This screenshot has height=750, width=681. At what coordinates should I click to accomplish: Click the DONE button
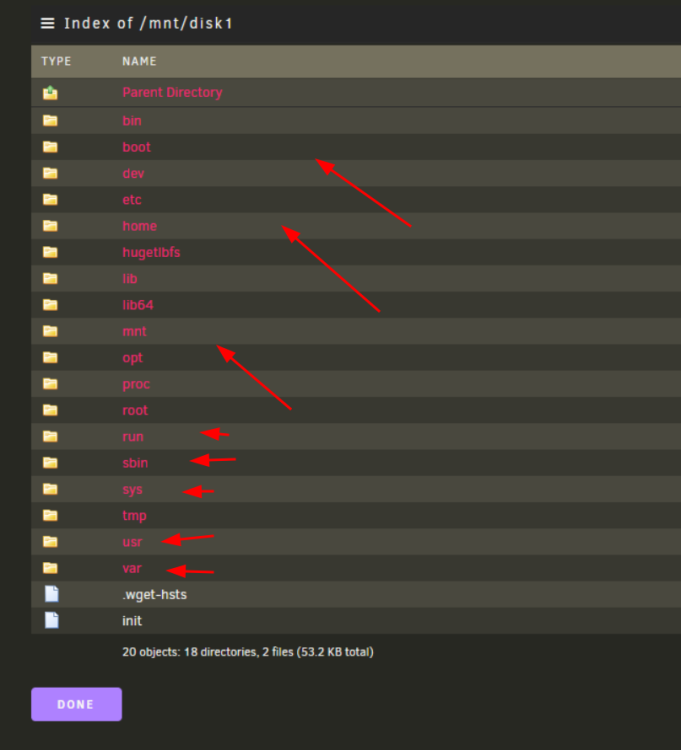(77, 704)
